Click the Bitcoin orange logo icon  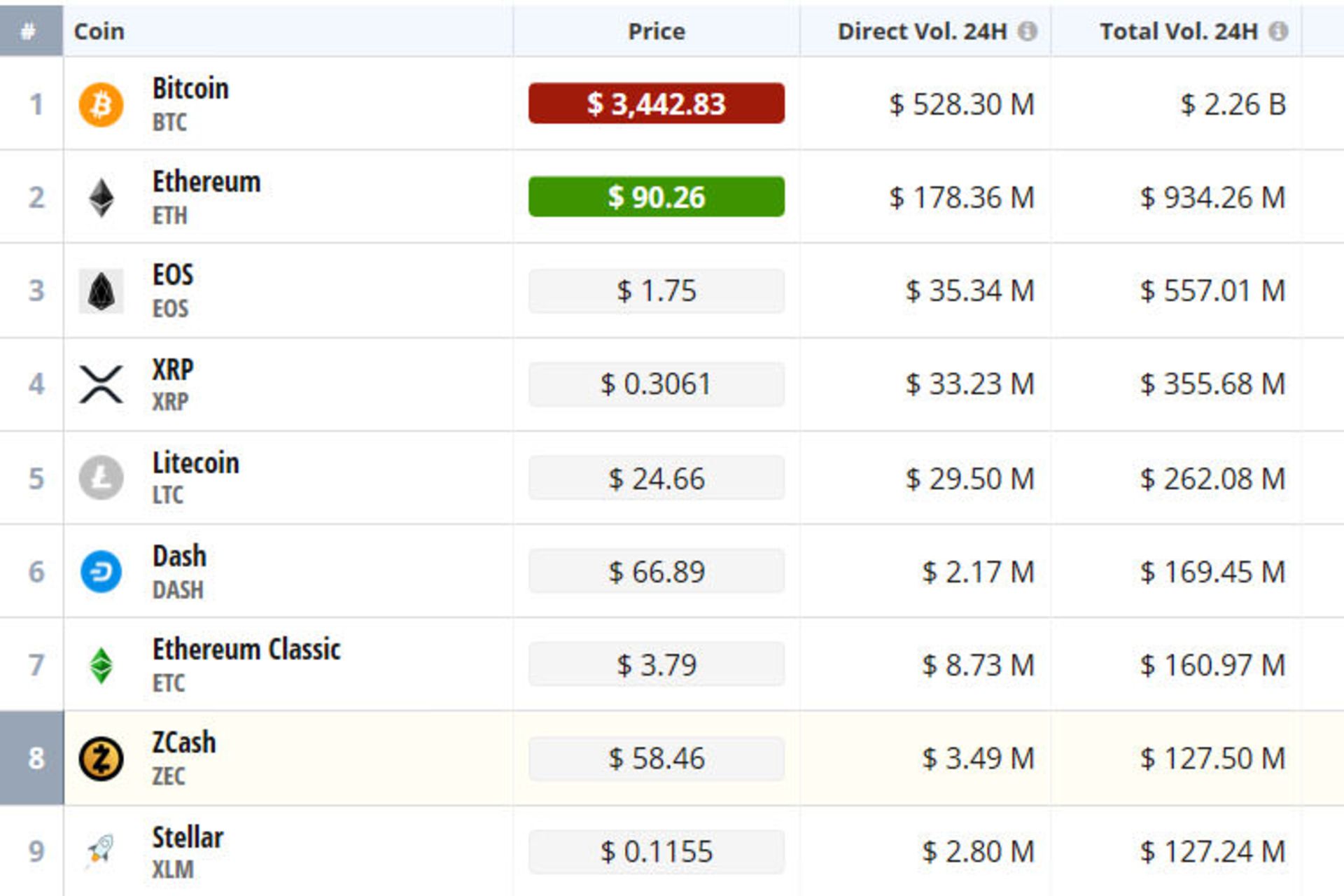(x=101, y=105)
